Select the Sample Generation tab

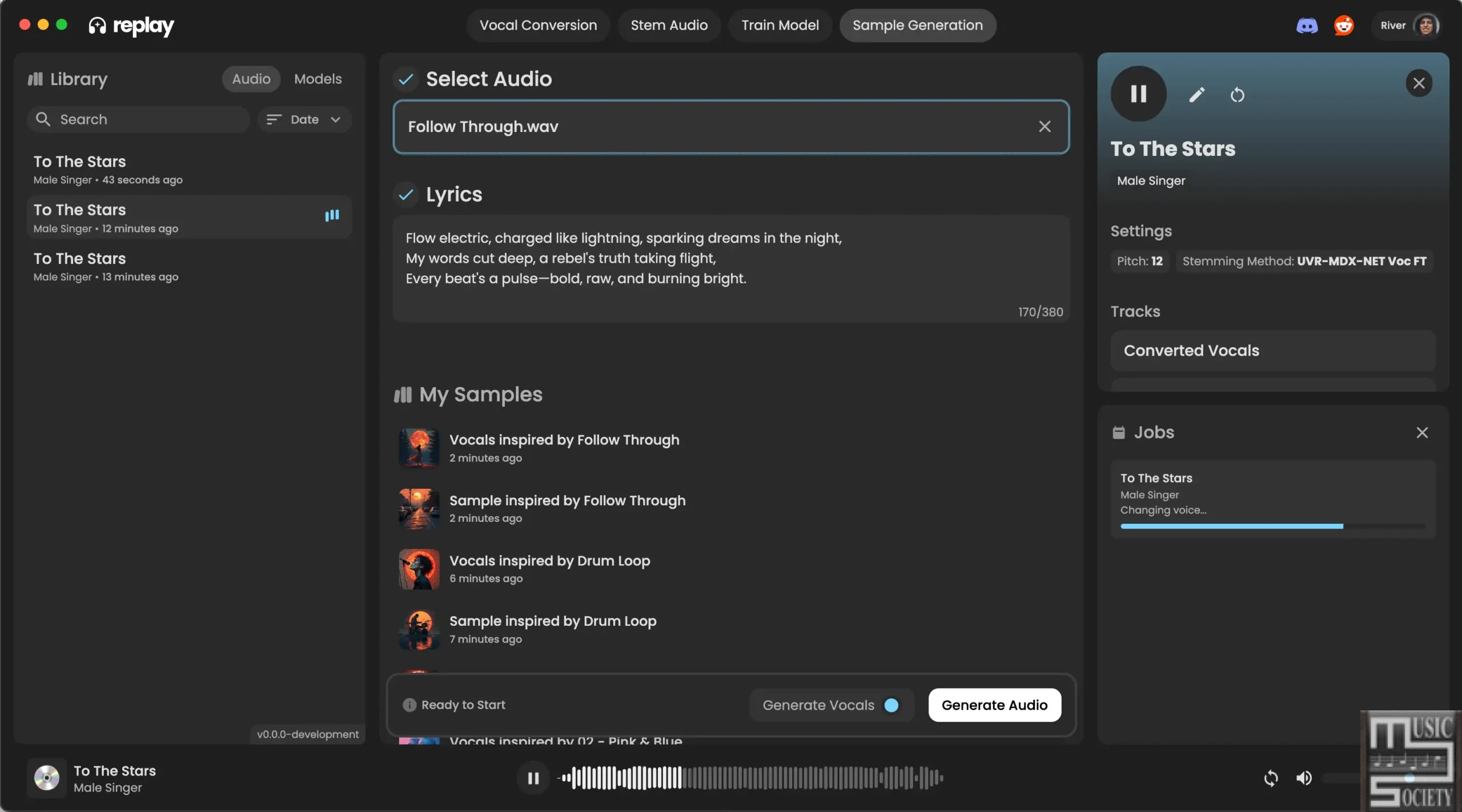click(x=918, y=25)
